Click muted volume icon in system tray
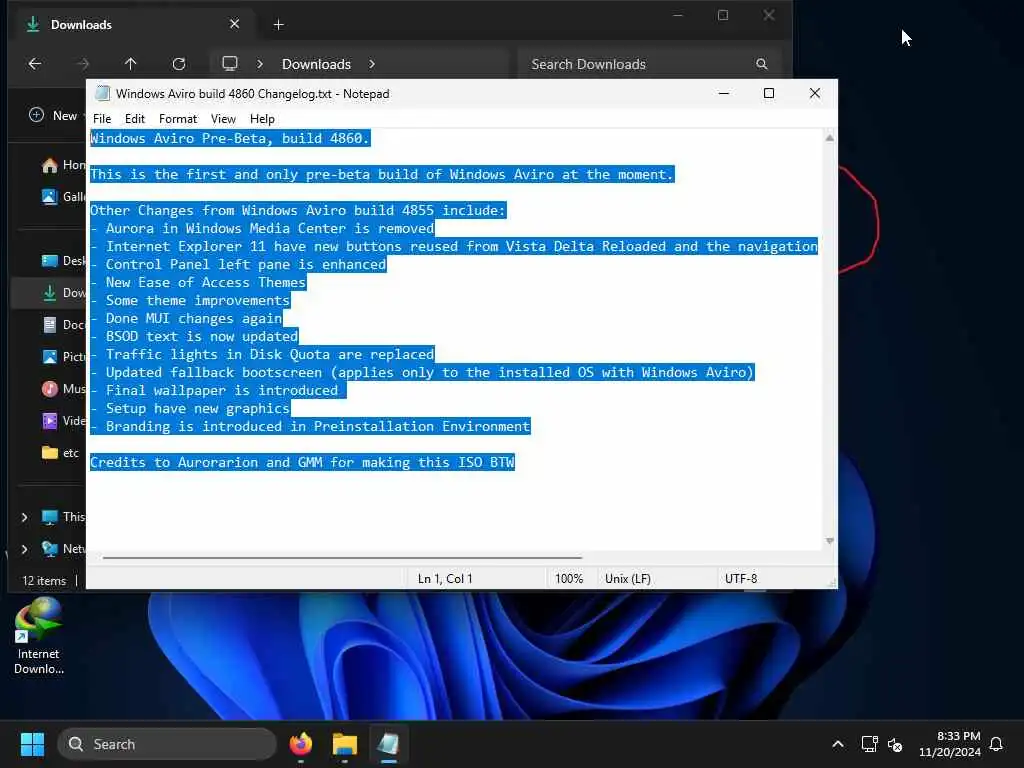The width and height of the screenshot is (1024, 768). coord(895,744)
